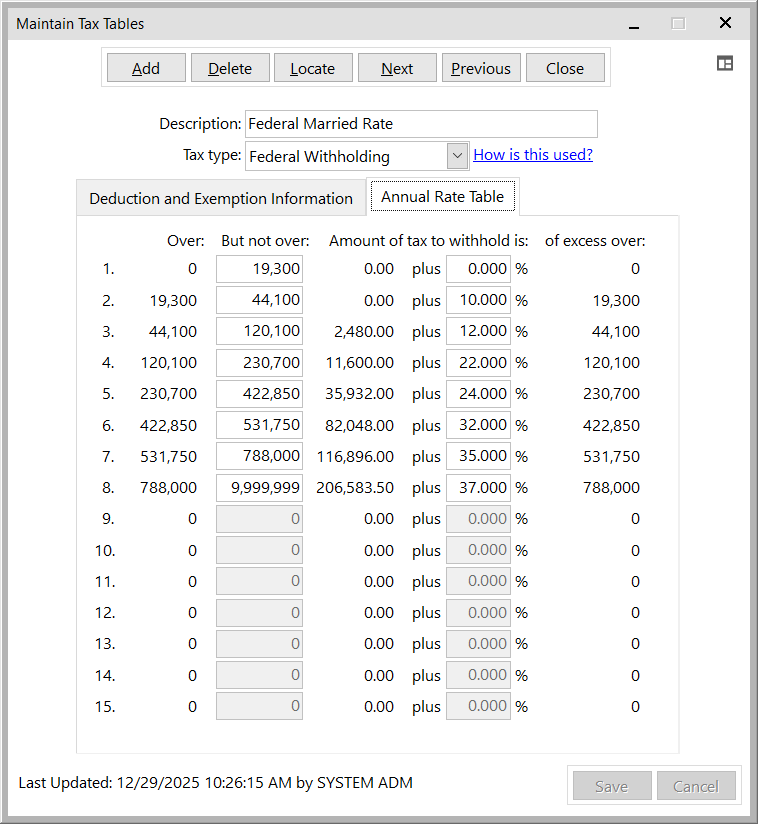Viewport: 758px width, 824px height.
Task: Click the Close toolbar button
Action: tap(565, 68)
